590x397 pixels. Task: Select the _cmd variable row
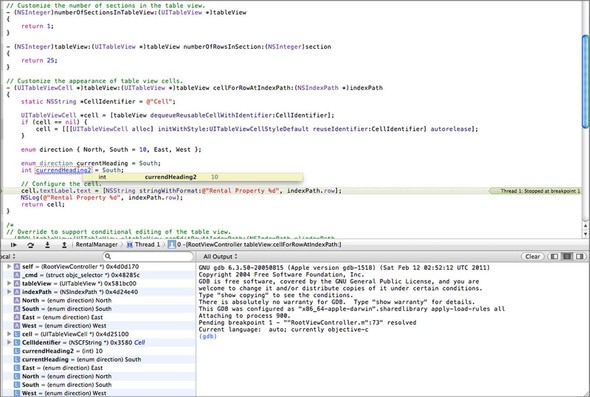pyautogui.click(x=98, y=275)
